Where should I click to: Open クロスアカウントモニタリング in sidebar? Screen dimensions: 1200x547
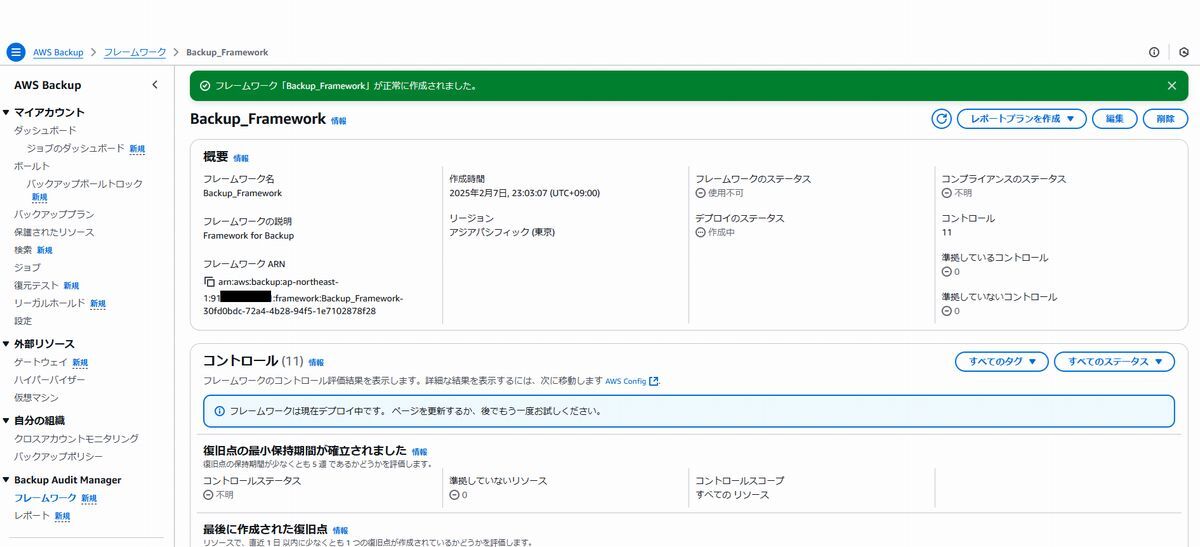pos(76,439)
